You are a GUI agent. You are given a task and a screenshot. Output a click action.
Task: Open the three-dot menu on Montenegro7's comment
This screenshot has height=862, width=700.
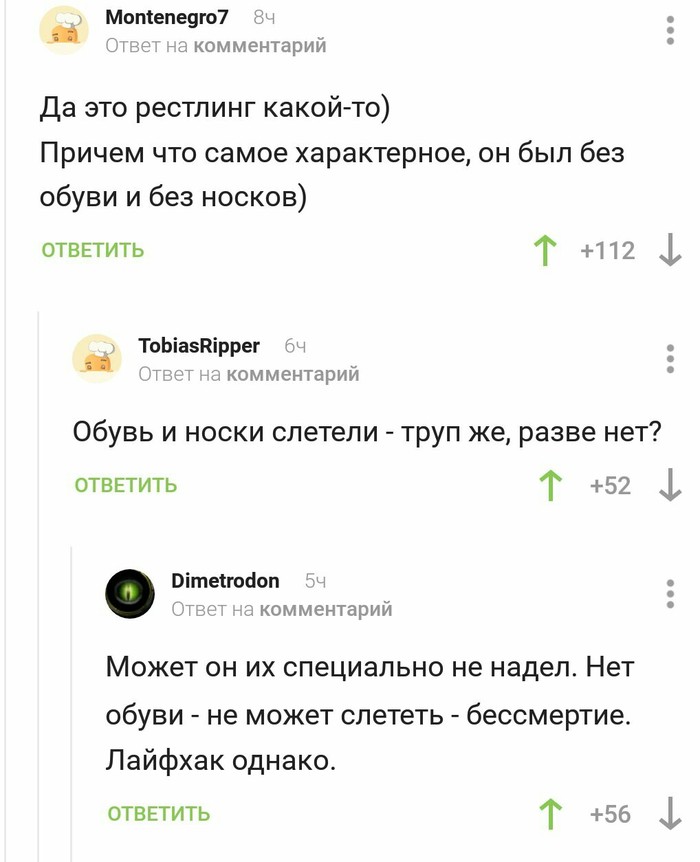[x=668, y=28]
